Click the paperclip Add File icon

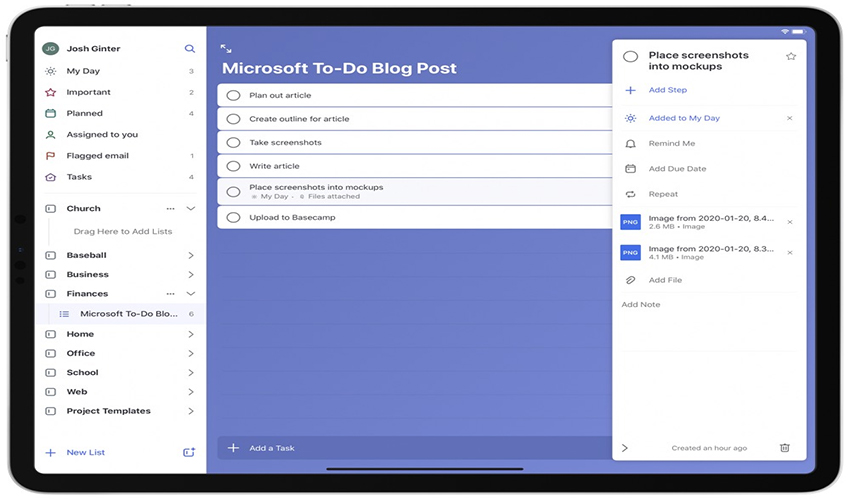[x=630, y=280]
